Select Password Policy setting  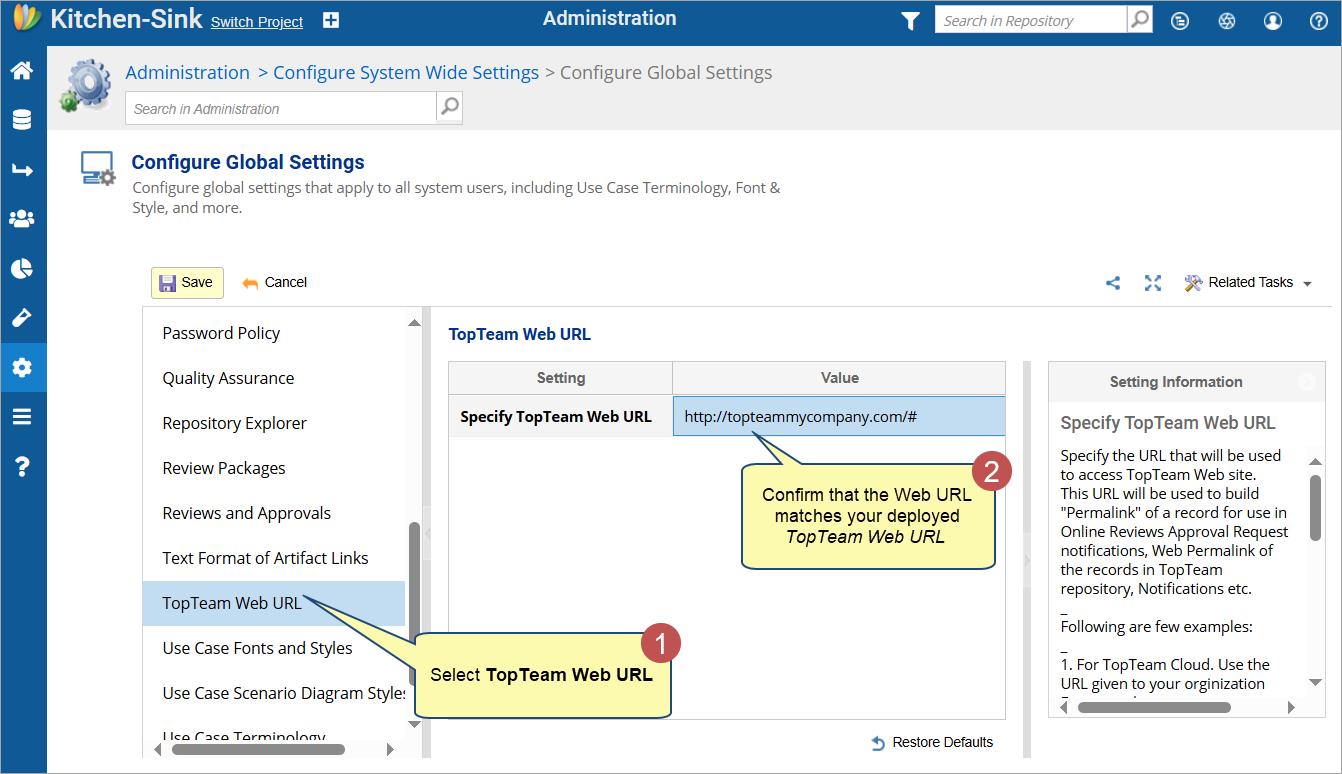(274, 333)
